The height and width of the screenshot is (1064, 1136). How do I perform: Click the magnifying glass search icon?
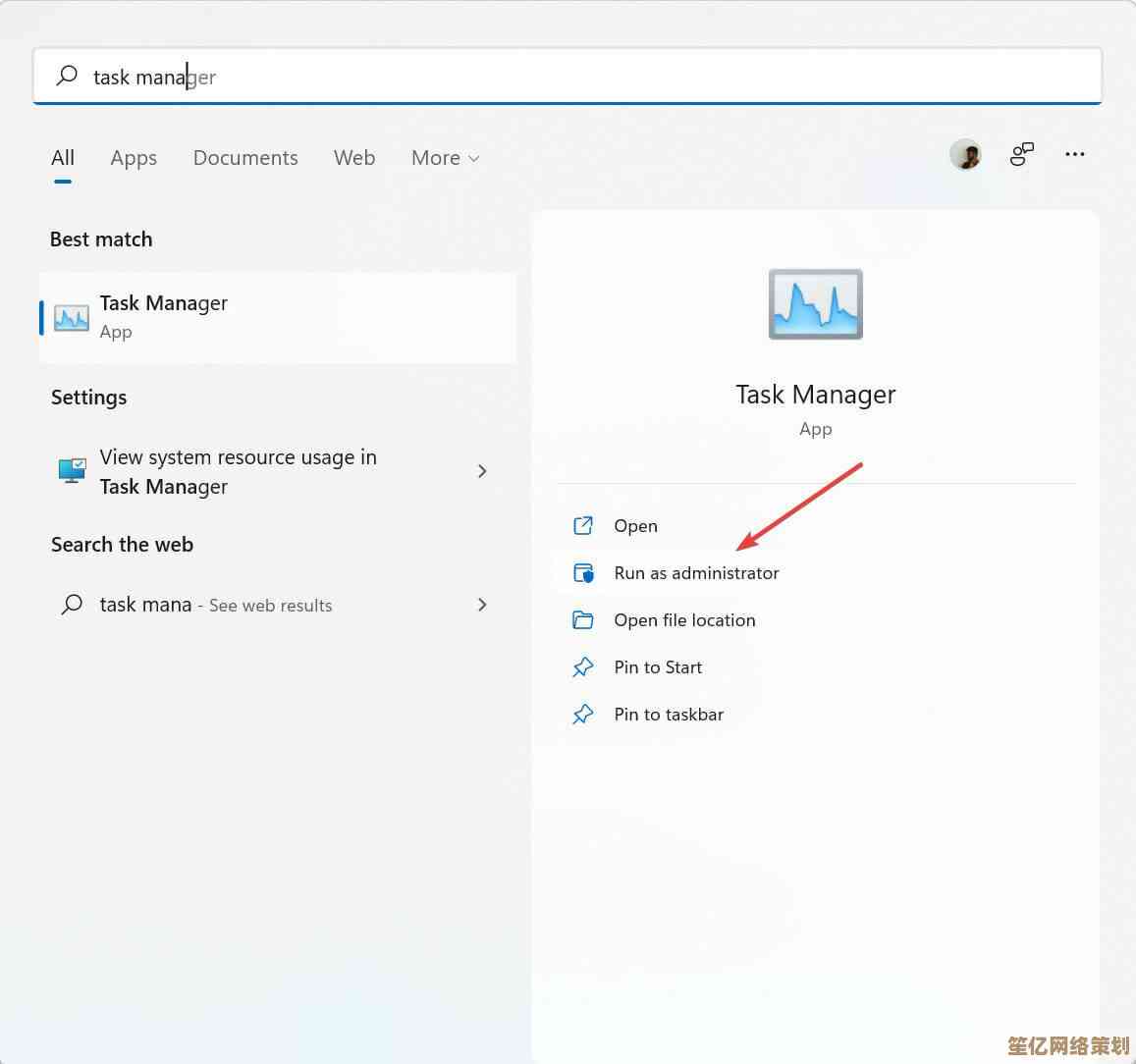pyautogui.click(x=67, y=76)
